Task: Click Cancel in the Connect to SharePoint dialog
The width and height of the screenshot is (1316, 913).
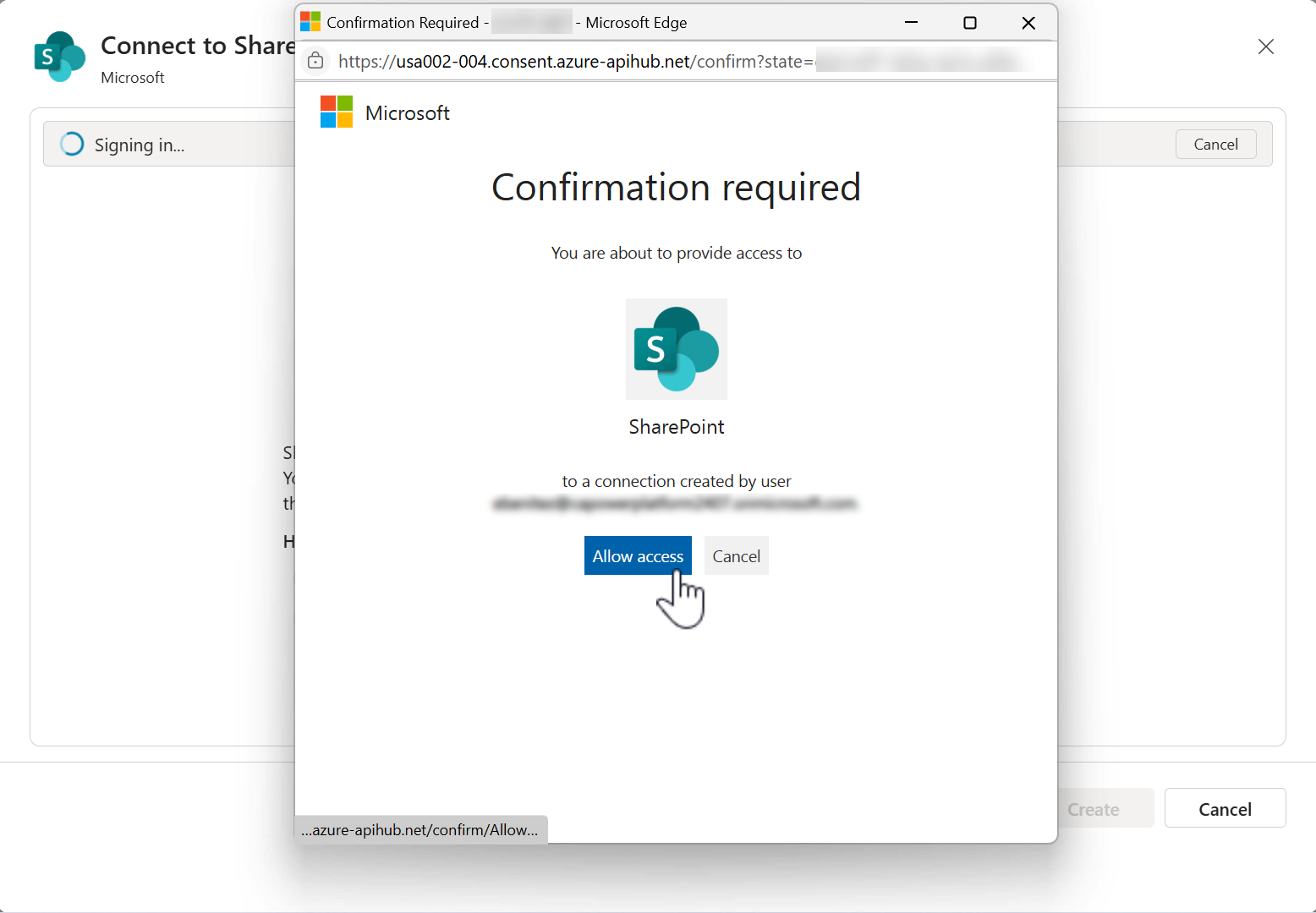Action: click(x=1215, y=144)
